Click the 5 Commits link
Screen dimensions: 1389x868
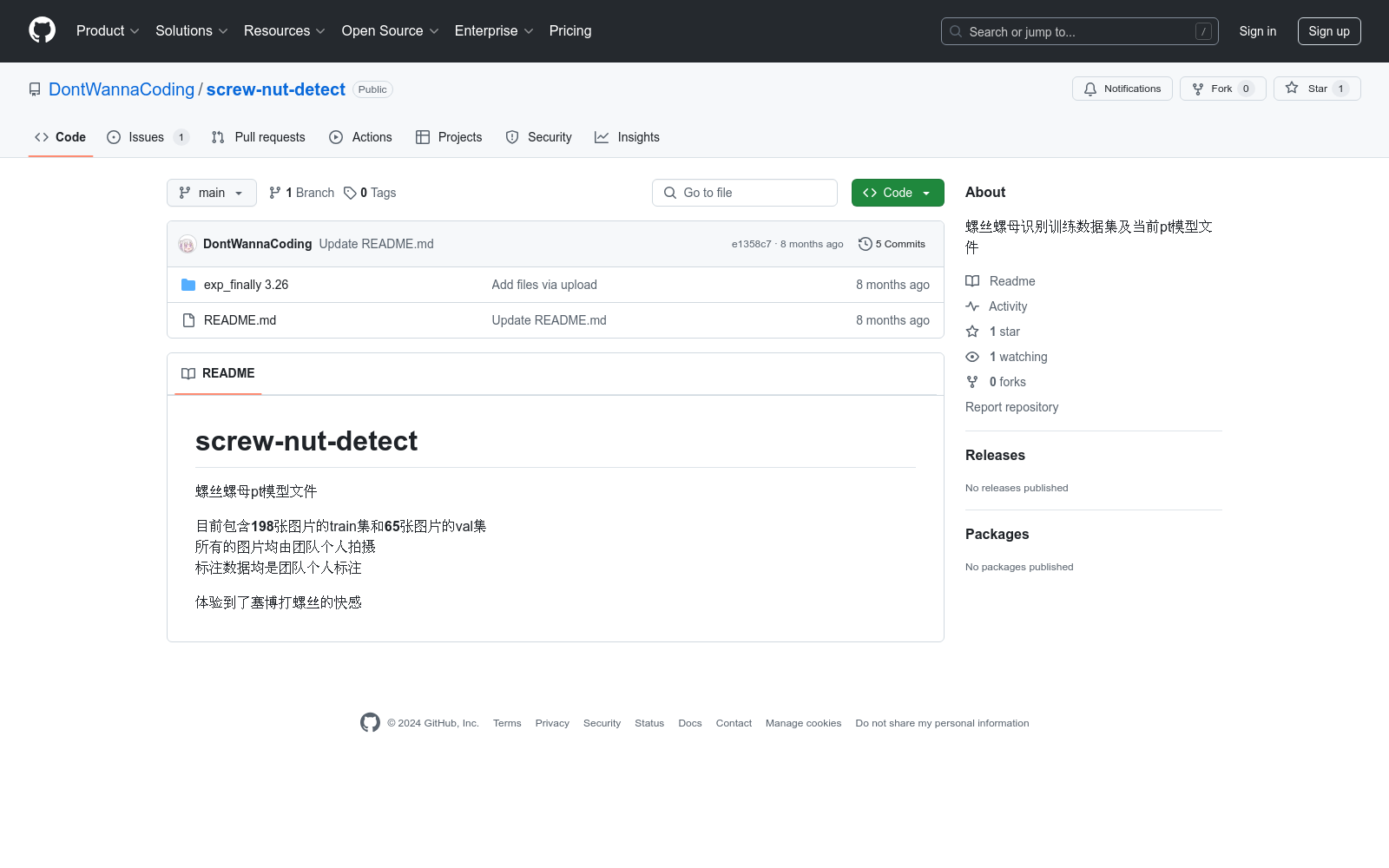[892, 244]
